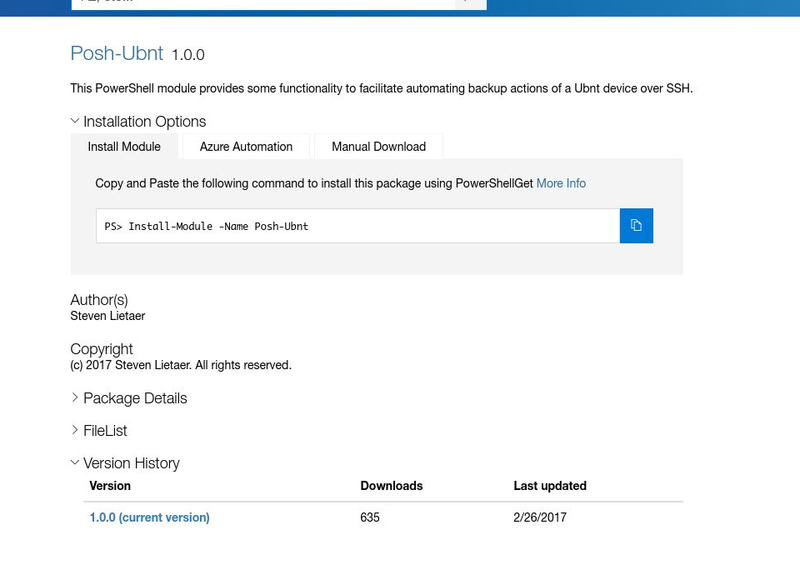
Task: Click author name Steven Lietaer
Action: point(108,316)
